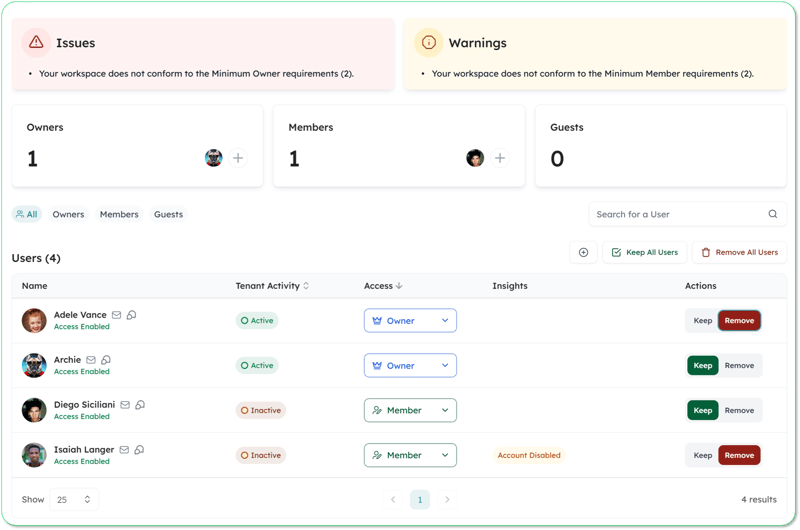Click the Insights column header

[510, 286]
